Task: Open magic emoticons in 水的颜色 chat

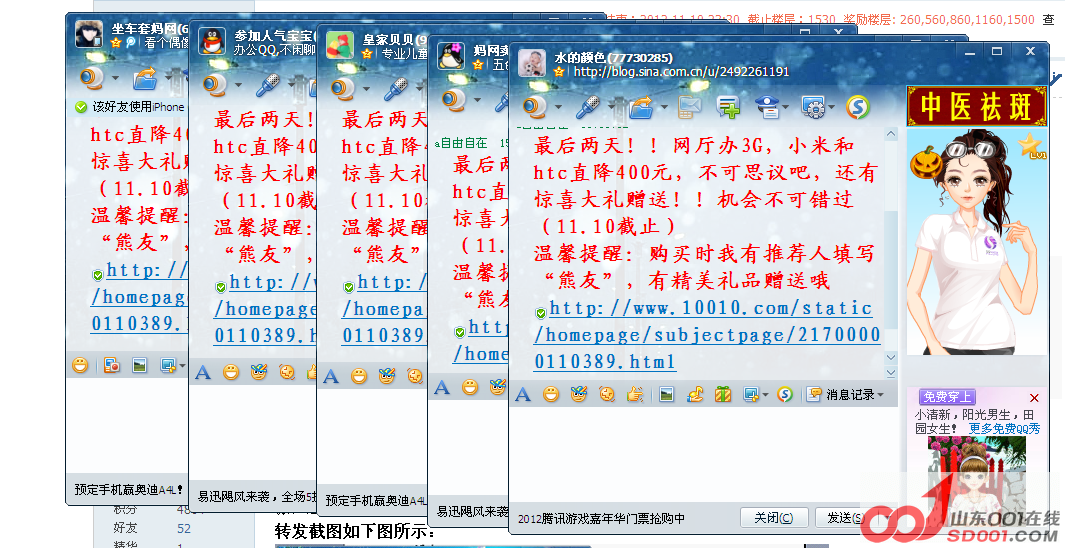Action: [579, 395]
